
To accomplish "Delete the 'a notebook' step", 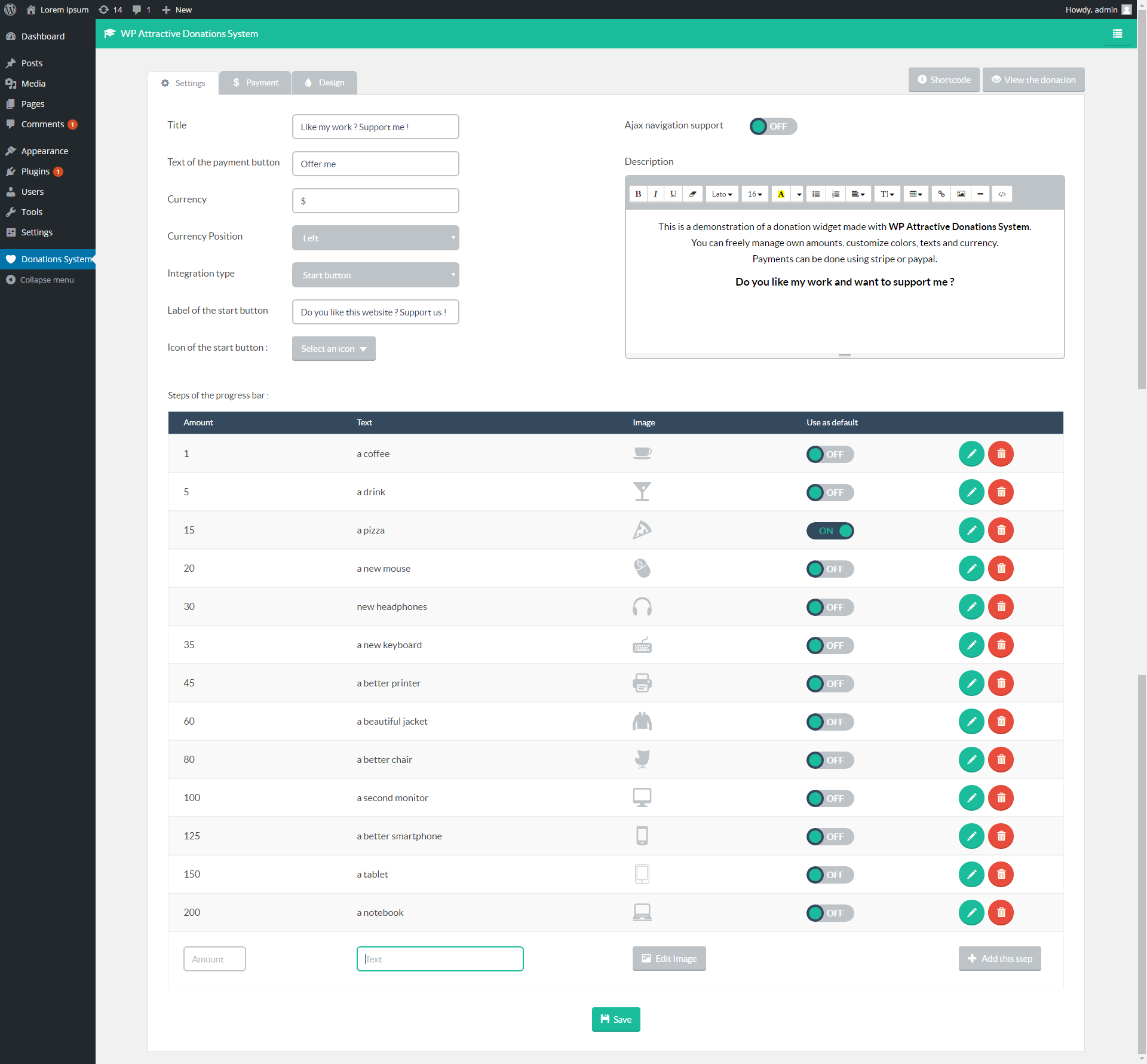I will pyautogui.click(x=1001, y=913).
